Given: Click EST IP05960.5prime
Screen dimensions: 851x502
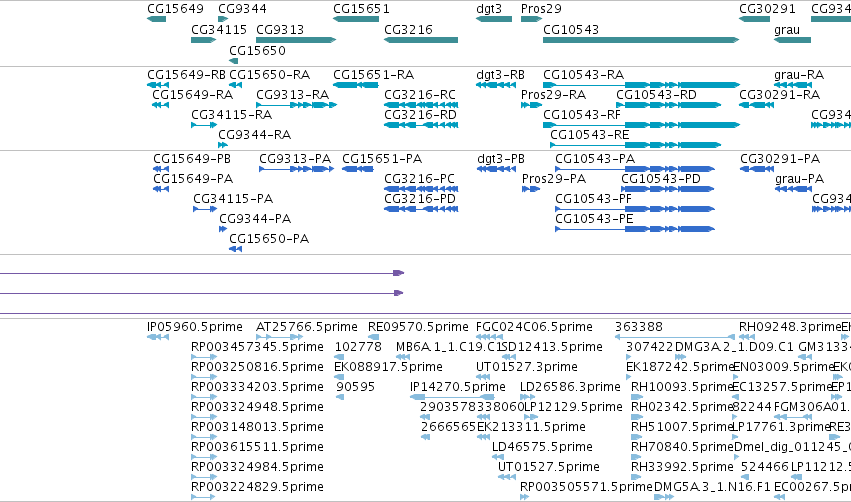Looking at the screenshot, I should [x=195, y=327].
